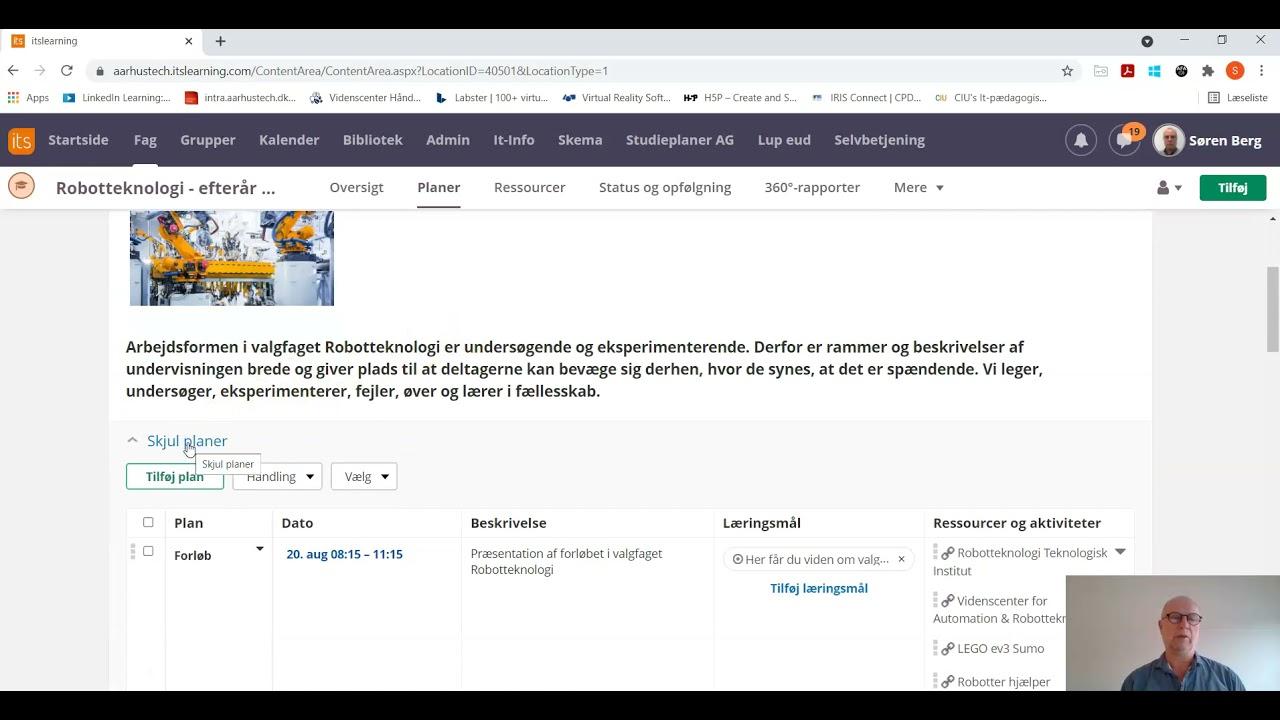Check the select-all plans checkbox
The image size is (1280, 720).
click(x=148, y=522)
